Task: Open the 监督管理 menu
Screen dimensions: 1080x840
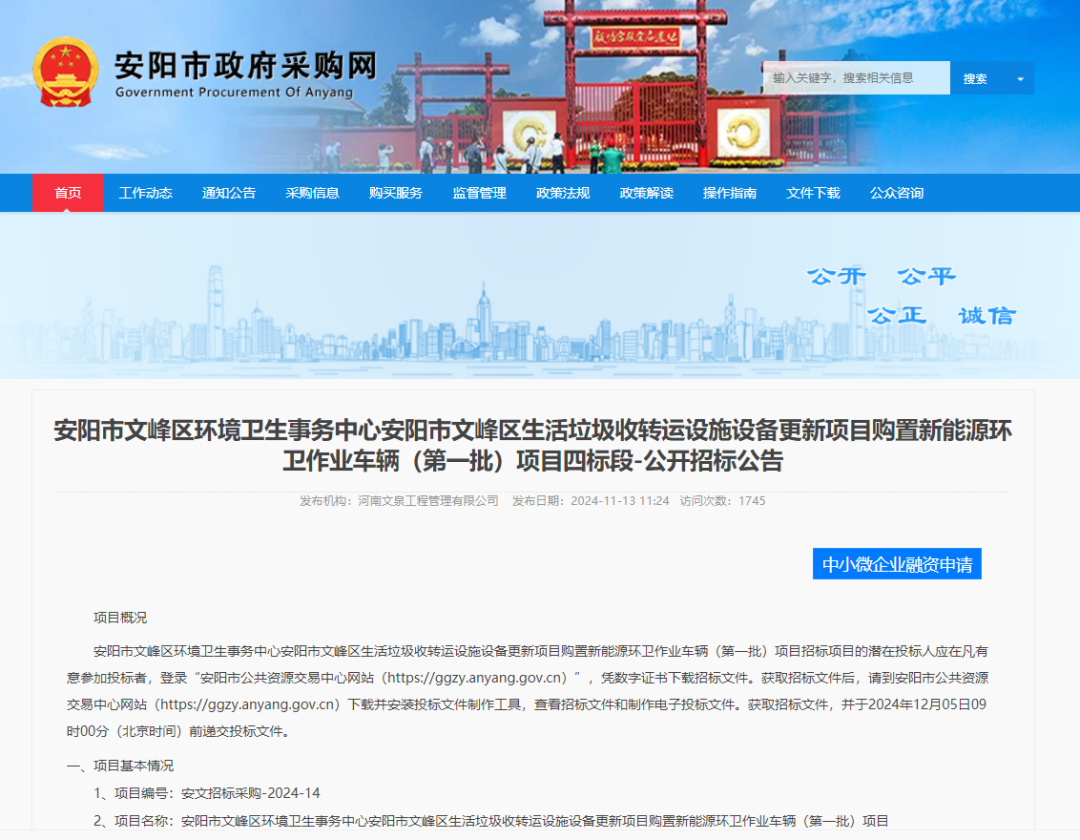Action: [477, 192]
